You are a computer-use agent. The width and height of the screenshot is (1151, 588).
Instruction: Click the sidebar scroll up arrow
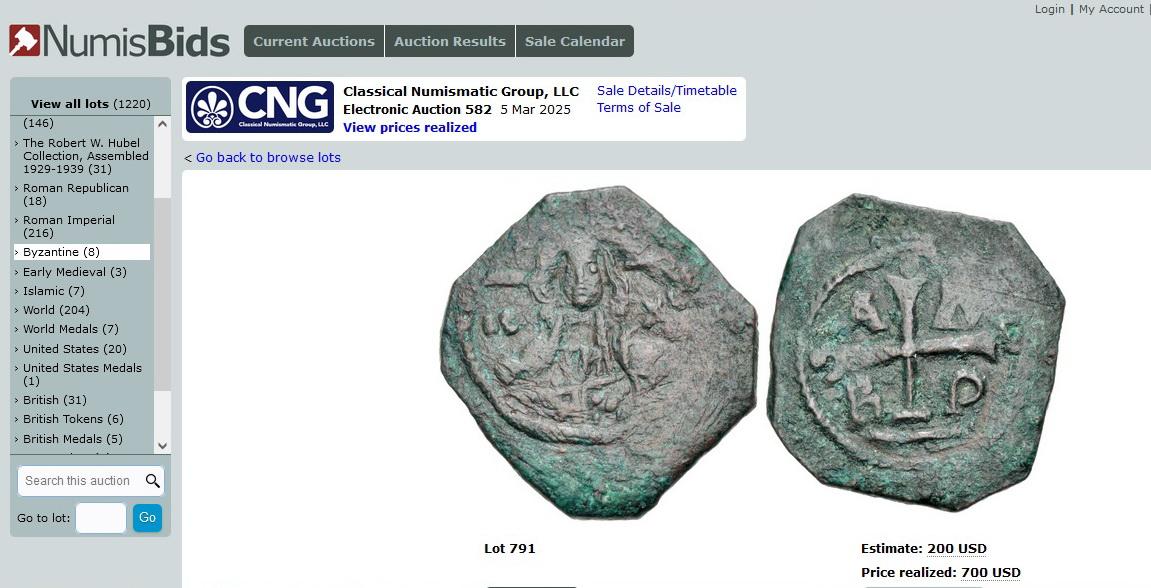[x=162, y=124]
